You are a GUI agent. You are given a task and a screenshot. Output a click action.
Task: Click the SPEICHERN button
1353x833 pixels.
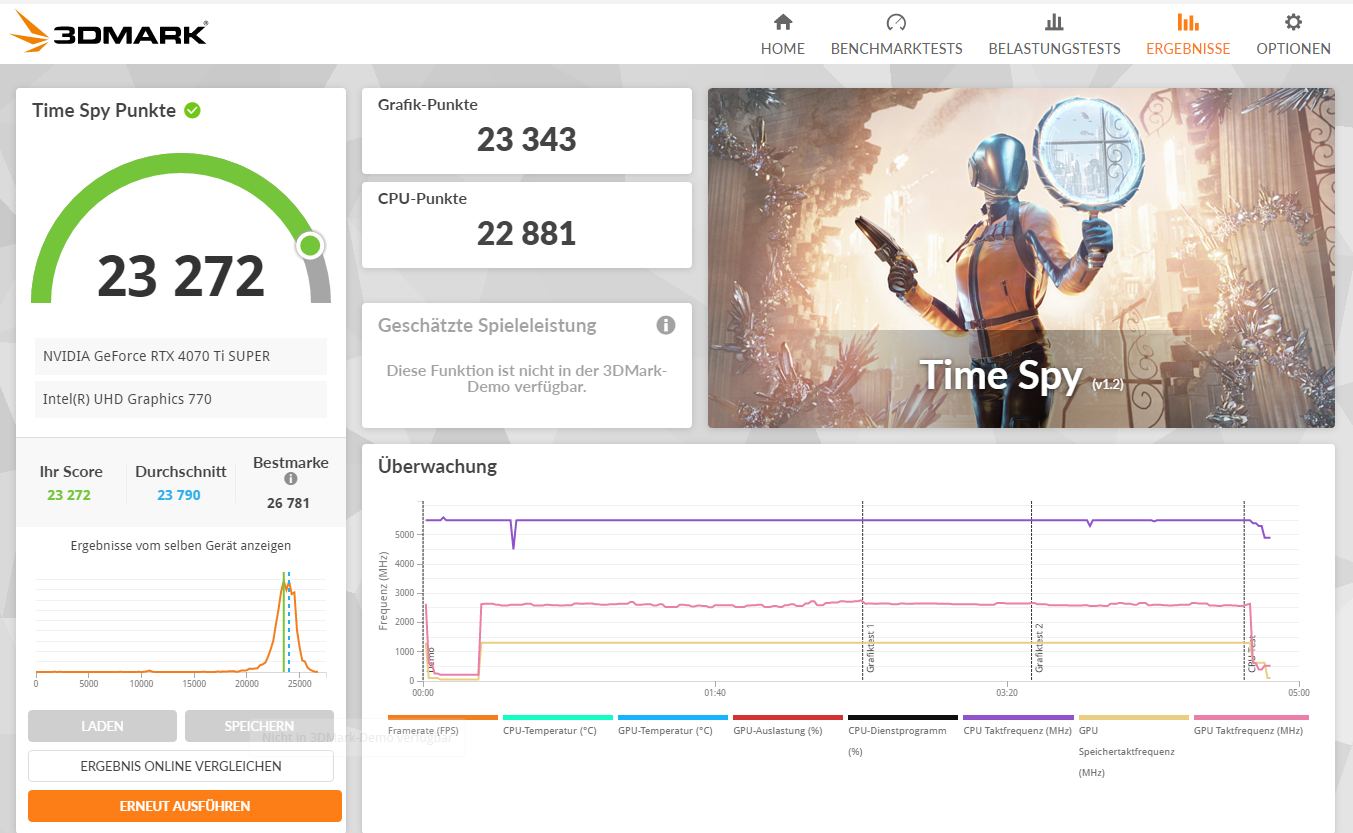click(x=259, y=726)
